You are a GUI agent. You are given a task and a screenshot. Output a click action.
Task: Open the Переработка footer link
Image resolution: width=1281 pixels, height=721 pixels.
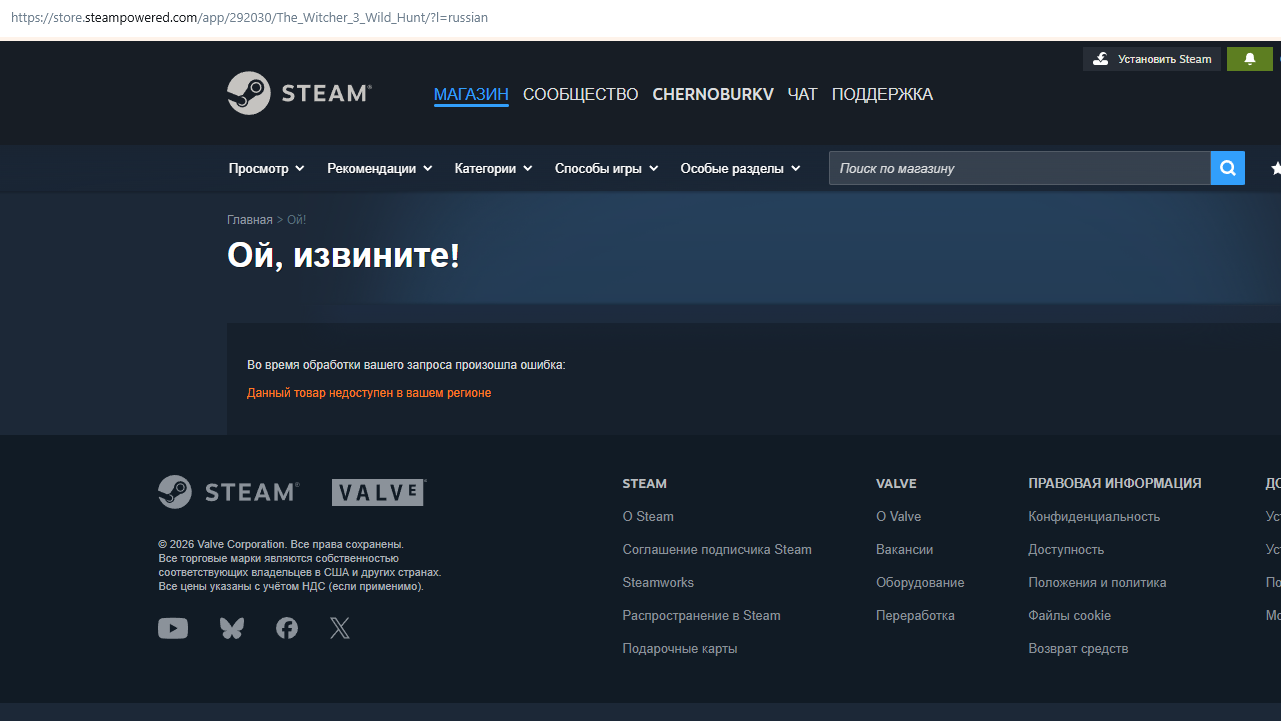pyautogui.click(x=915, y=616)
